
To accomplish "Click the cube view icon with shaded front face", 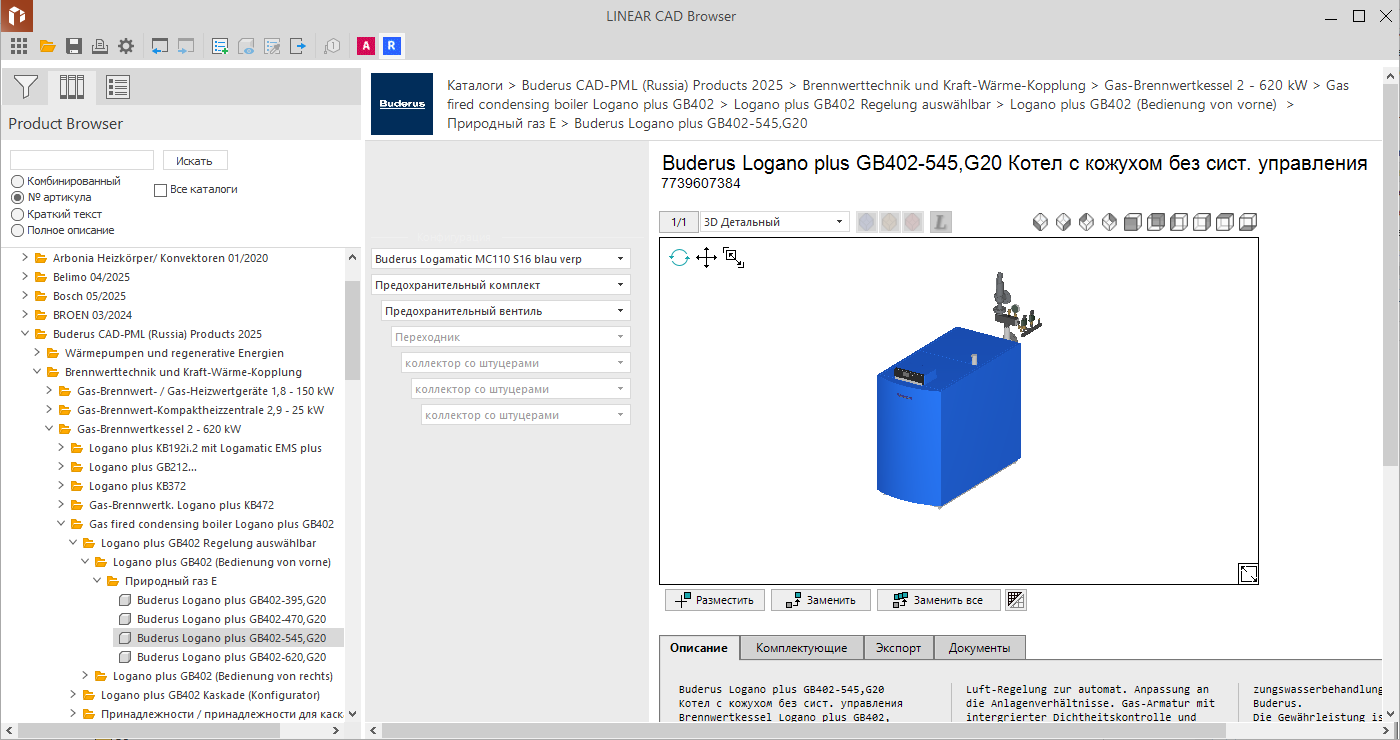I will 1133,222.
